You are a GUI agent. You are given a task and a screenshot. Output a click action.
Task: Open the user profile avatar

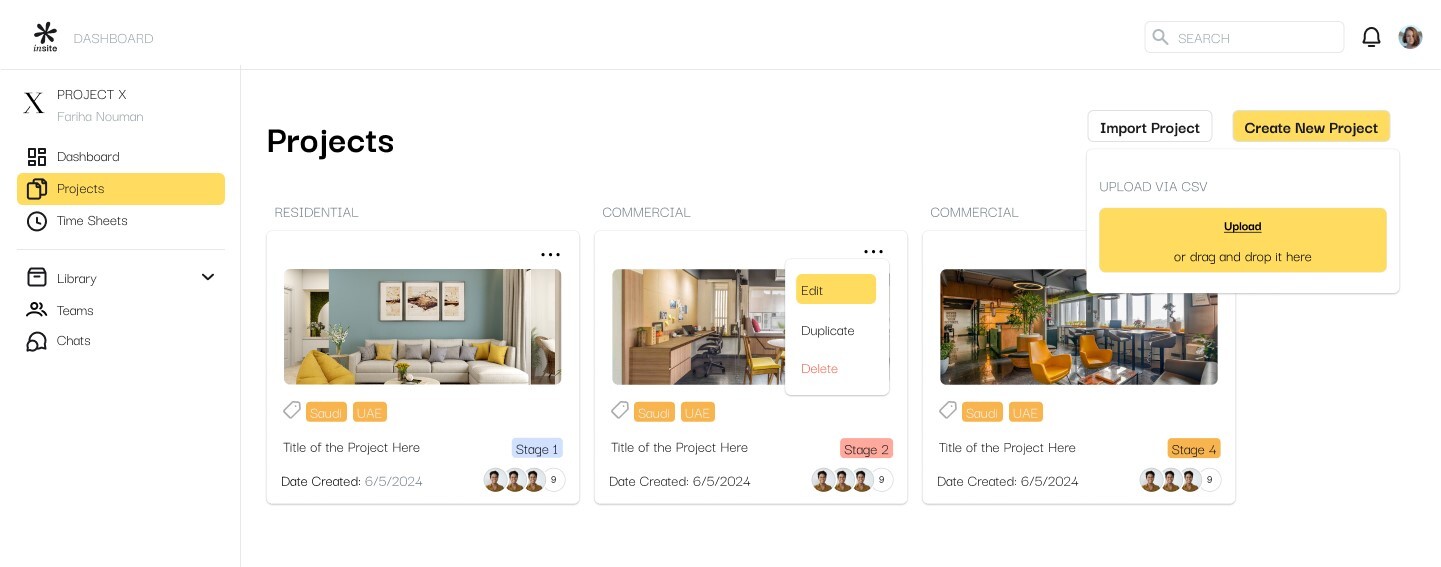point(1410,37)
